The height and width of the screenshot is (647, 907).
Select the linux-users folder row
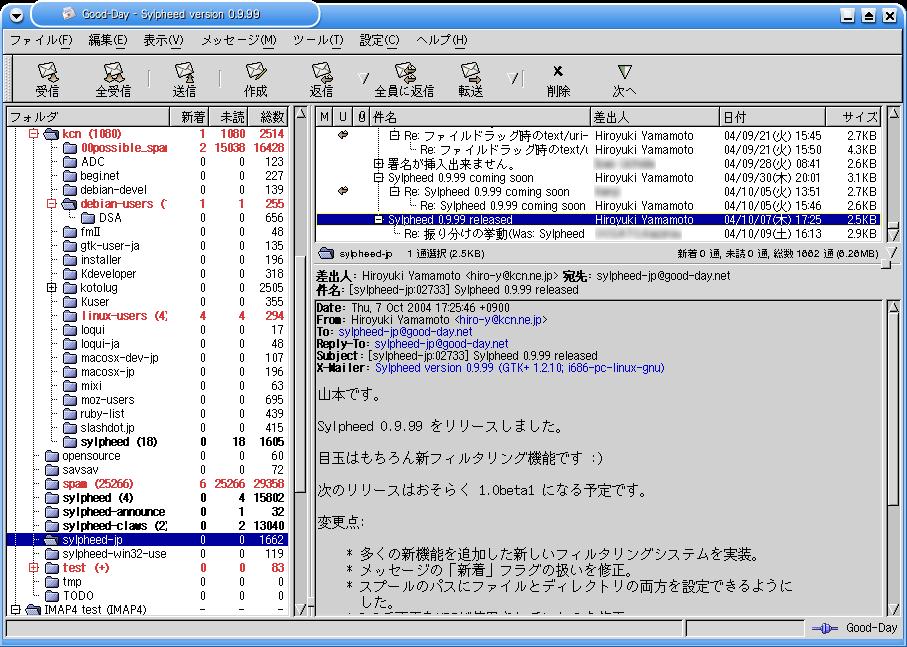148,316
